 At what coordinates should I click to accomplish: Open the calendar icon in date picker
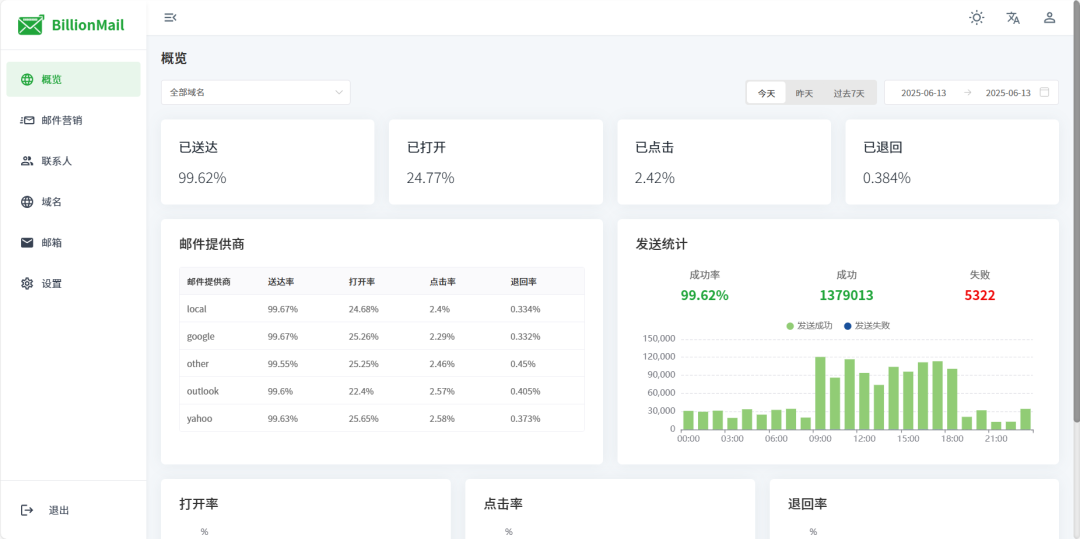[x=1044, y=92]
